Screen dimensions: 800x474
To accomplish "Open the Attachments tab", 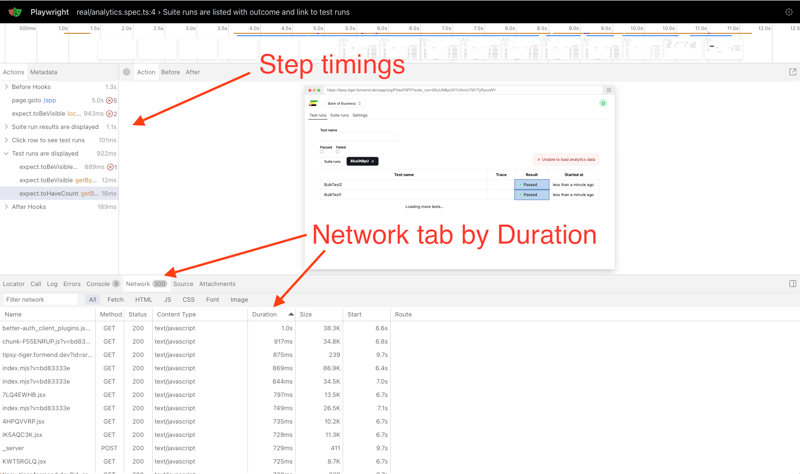I will tap(217, 284).
